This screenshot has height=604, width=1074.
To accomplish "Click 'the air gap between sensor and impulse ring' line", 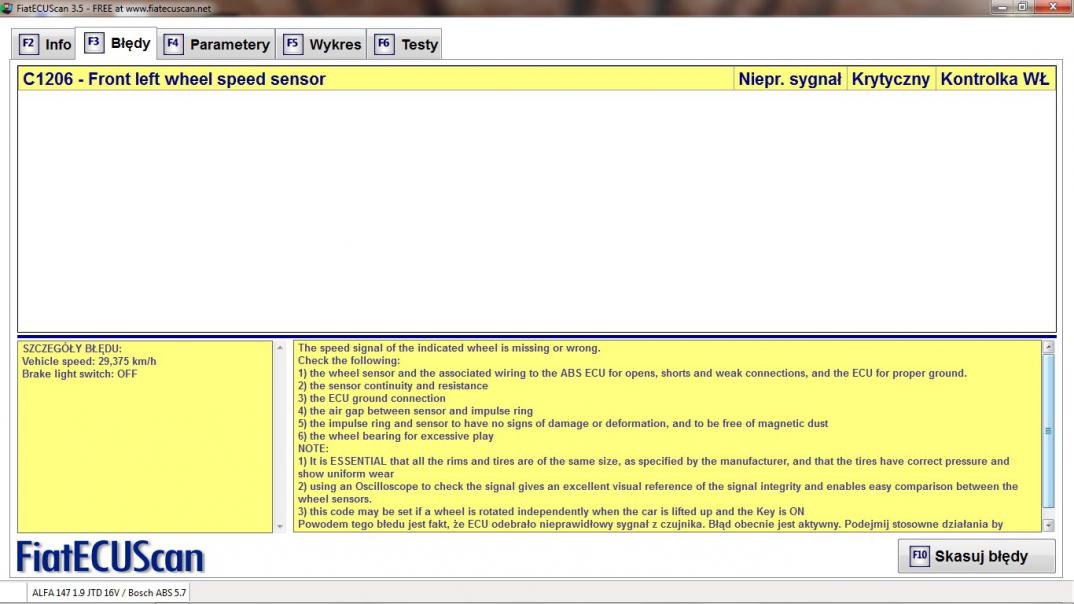I will pos(415,411).
